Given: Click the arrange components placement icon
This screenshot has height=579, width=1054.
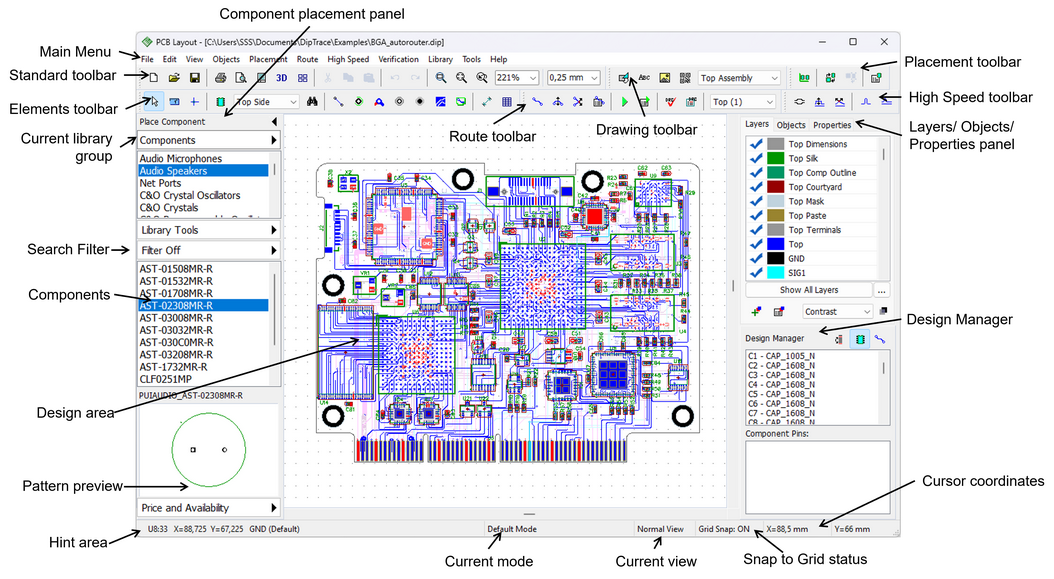Looking at the screenshot, I should pyautogui.click(x=804, y=78).
